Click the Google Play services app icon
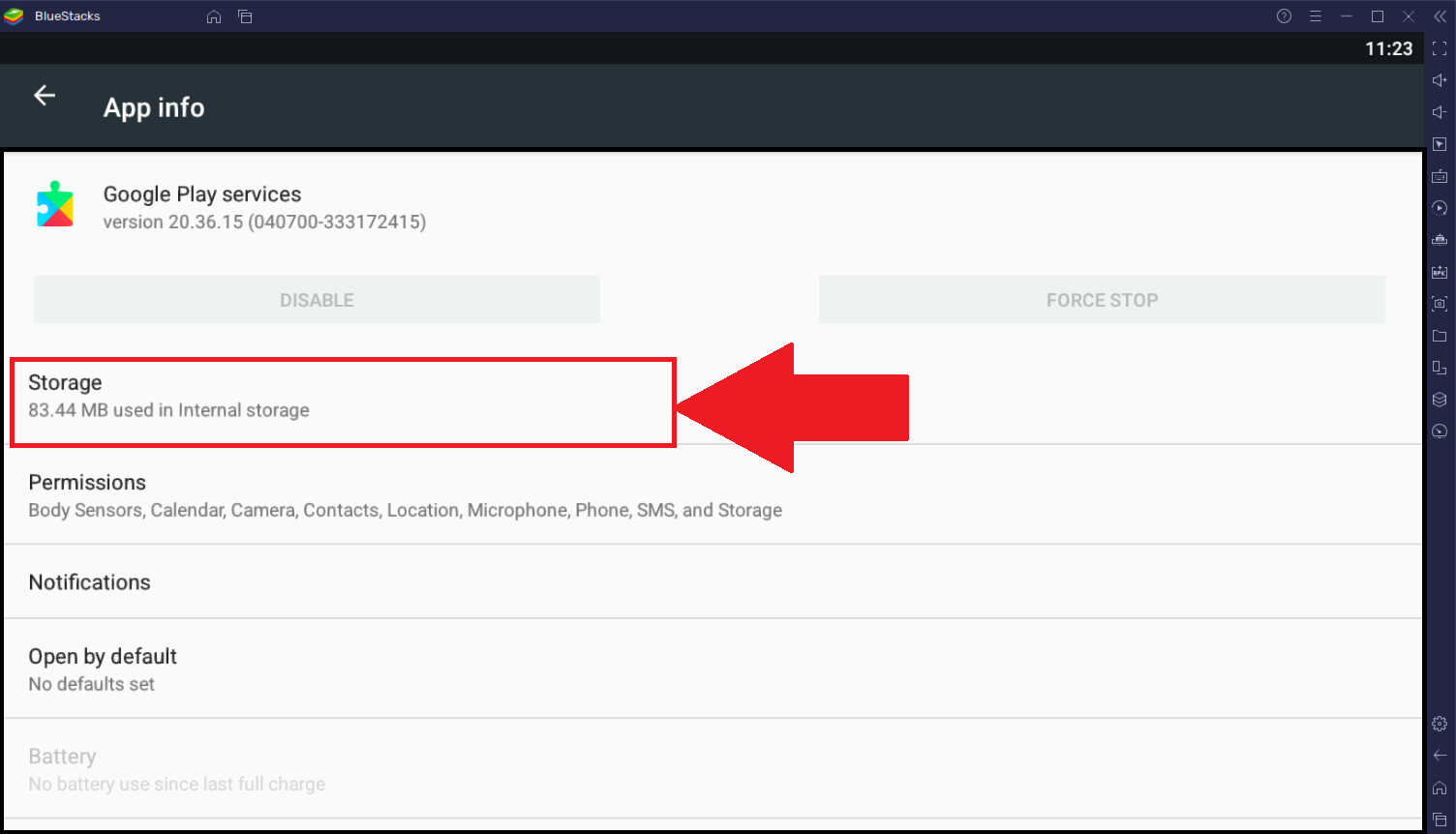This screenshot has width=1456, height=834. [x=55, y=204]
